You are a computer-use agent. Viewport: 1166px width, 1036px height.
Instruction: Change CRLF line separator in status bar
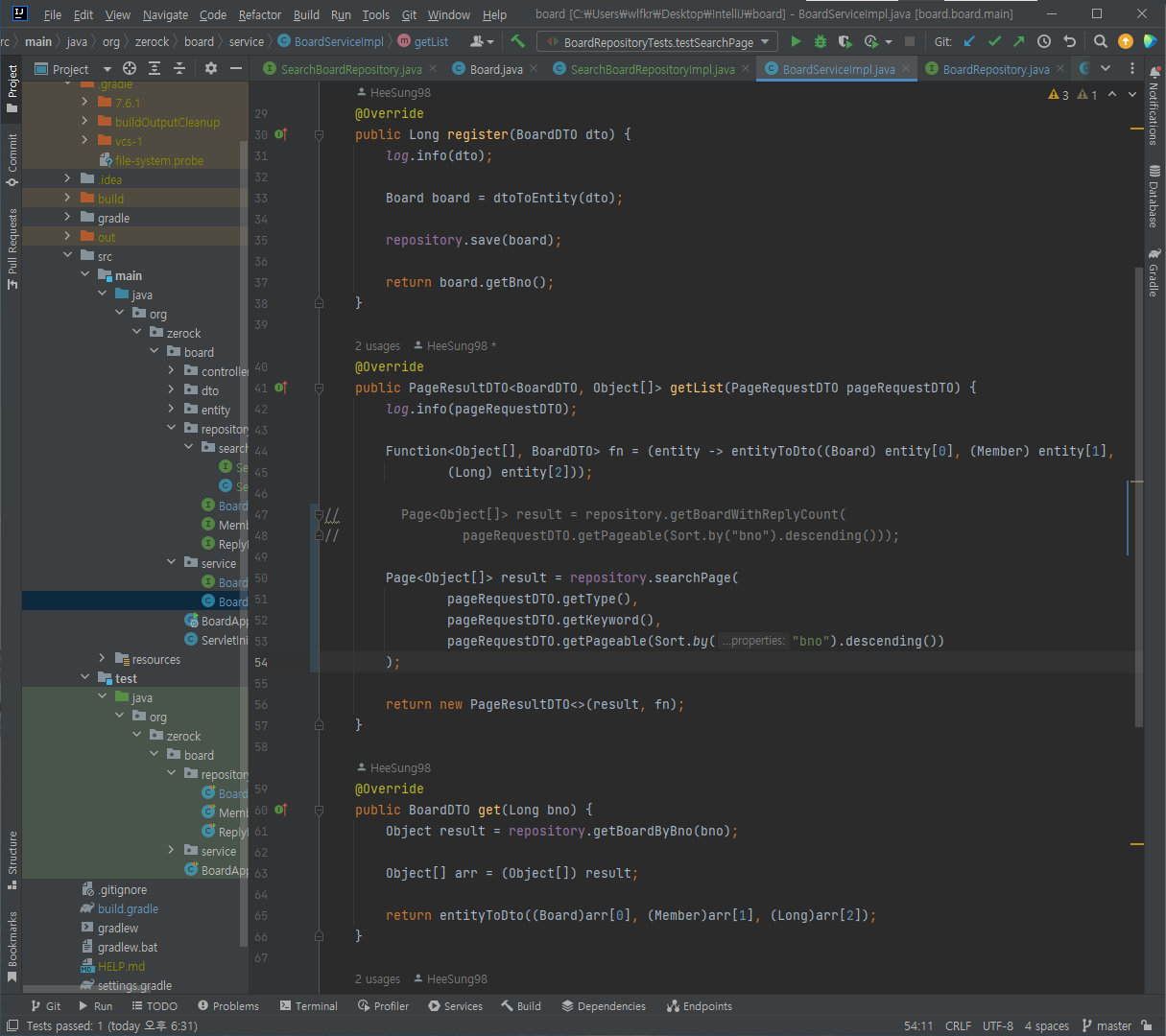(x=958, y=1025)
